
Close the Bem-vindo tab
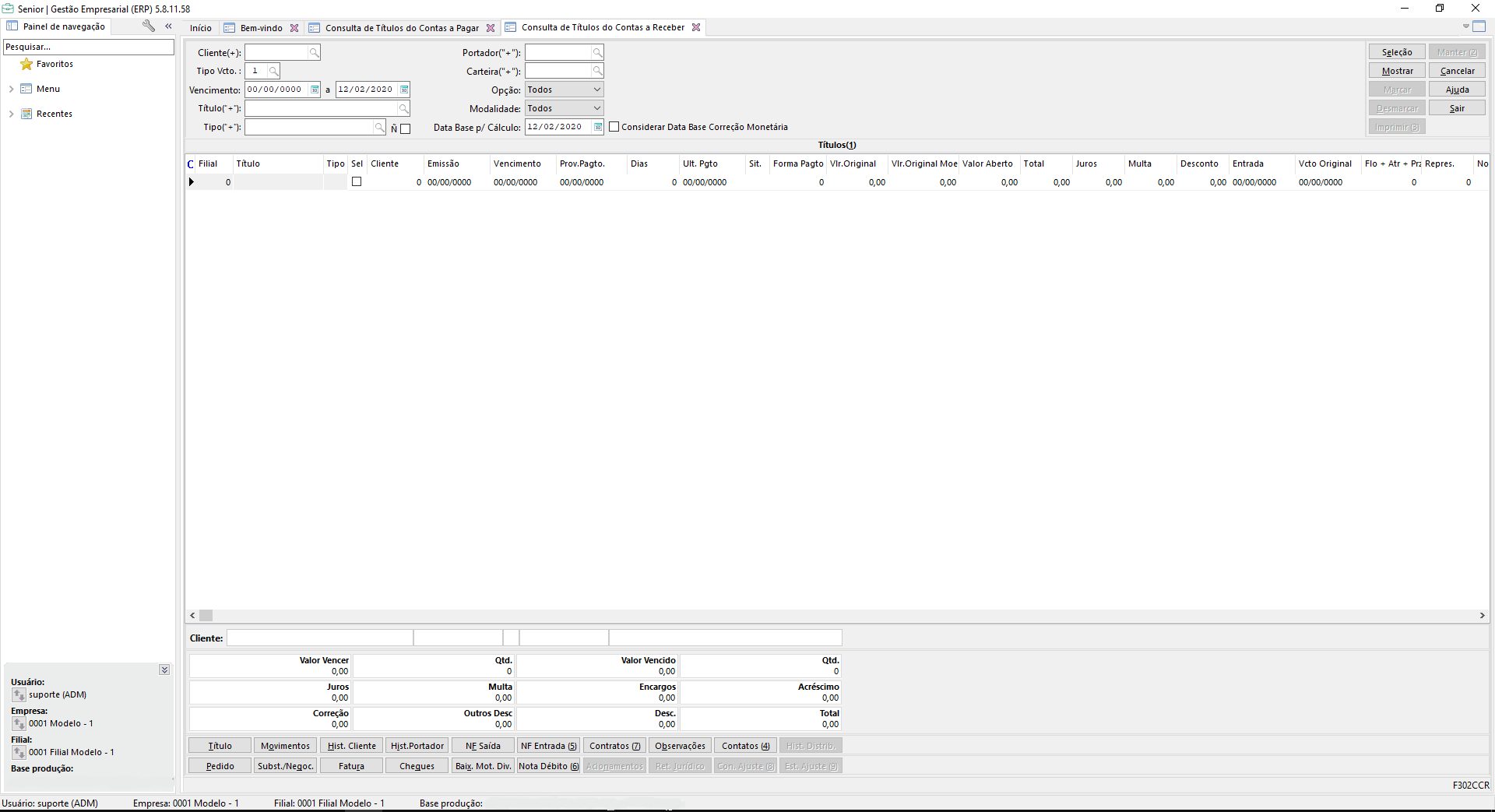[x=294, y=28]
